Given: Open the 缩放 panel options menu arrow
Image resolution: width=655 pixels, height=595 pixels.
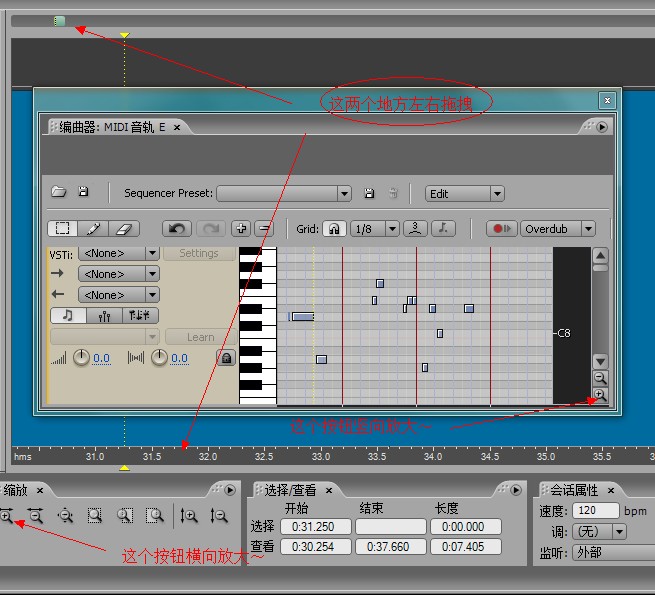Looking at the screenshot, I should (x=230, y=490).
